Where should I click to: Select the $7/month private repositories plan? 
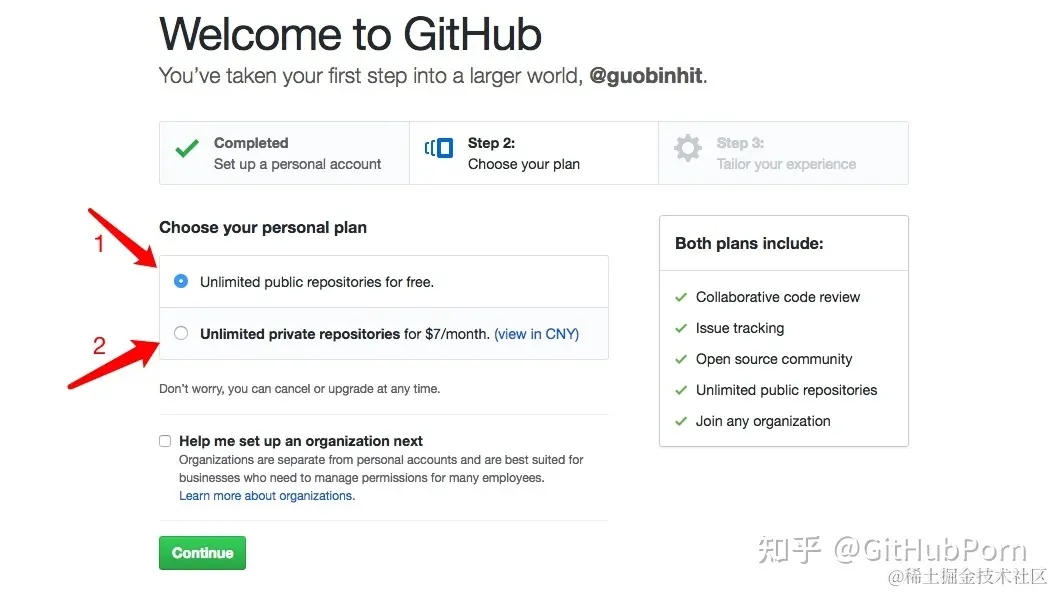181,334
